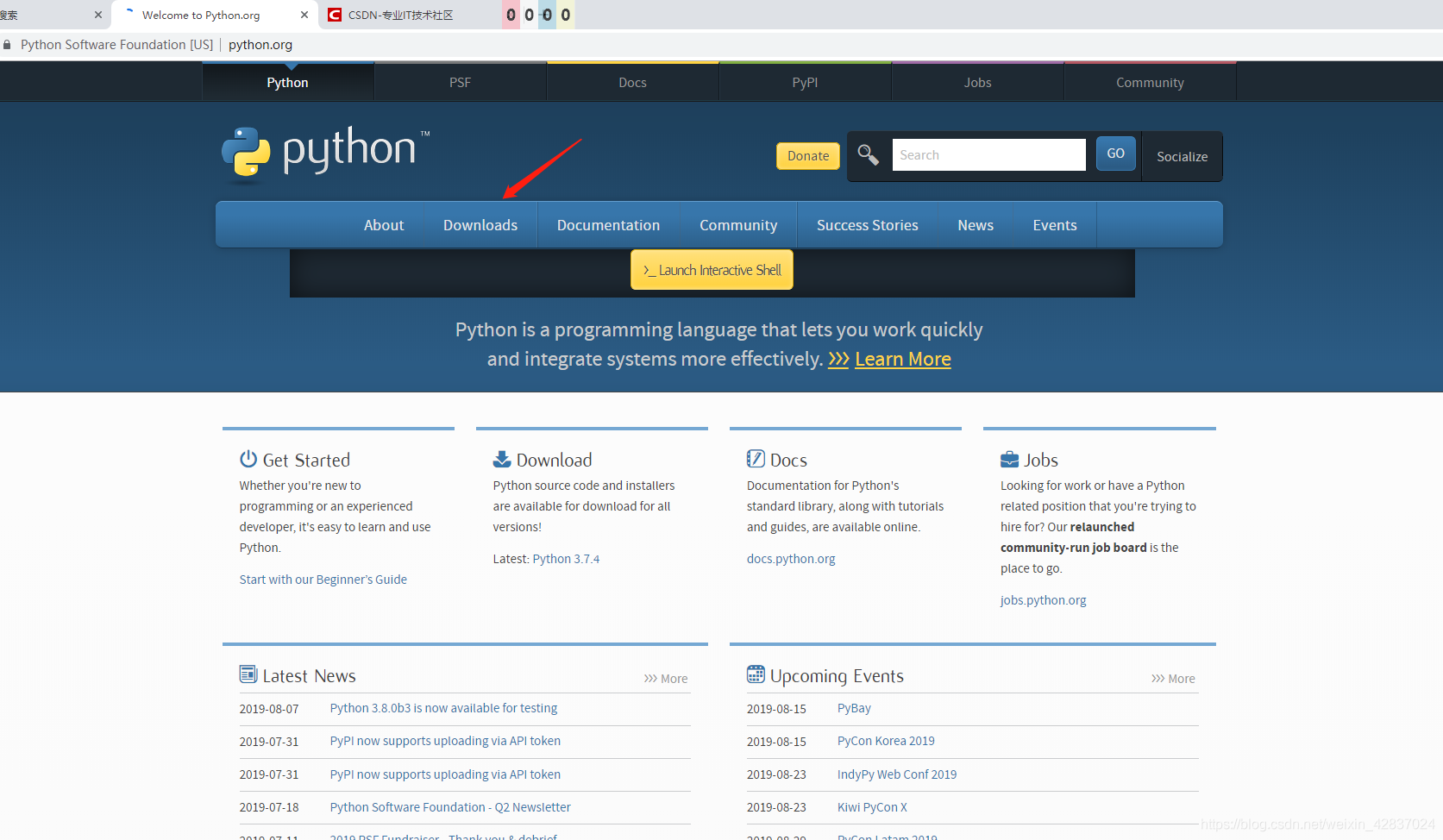The height and width of the screenshot is (840, 1443).
Task: Launch the Interactive Shell
Action: point(712,270)
